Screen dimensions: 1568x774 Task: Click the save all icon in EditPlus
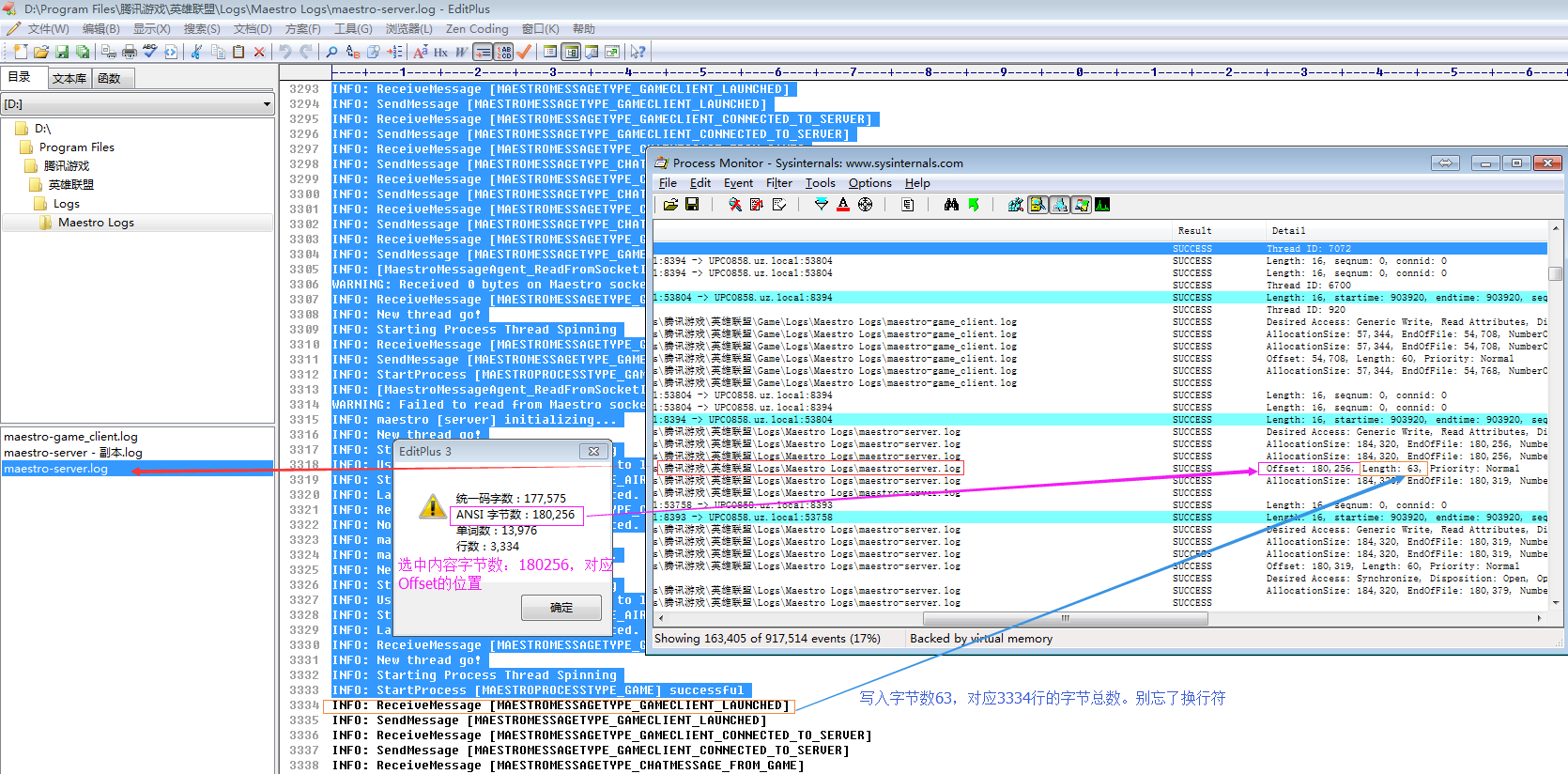pyautogui.click(x=83, y=52)
